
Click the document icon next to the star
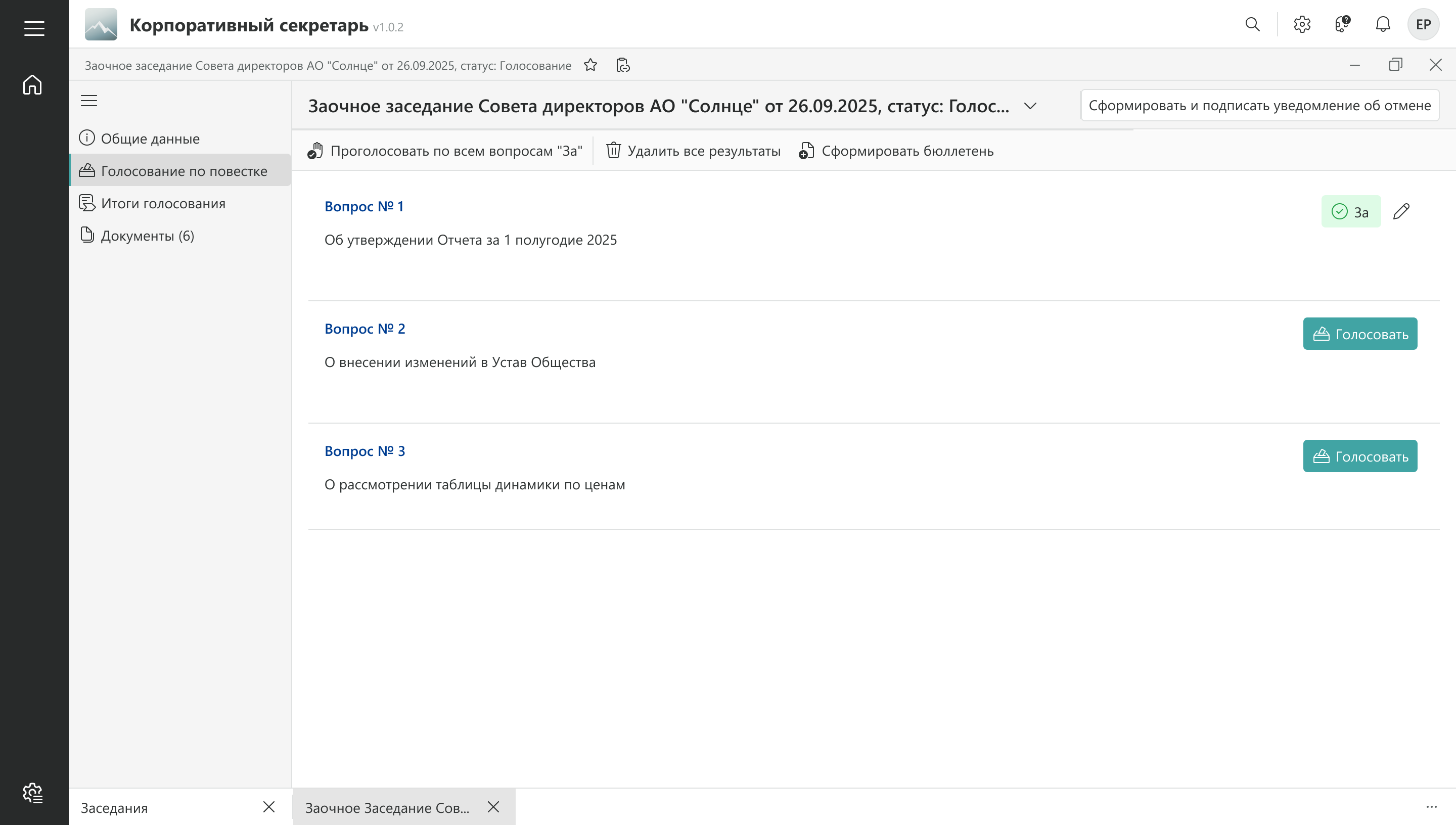point(623,65)
